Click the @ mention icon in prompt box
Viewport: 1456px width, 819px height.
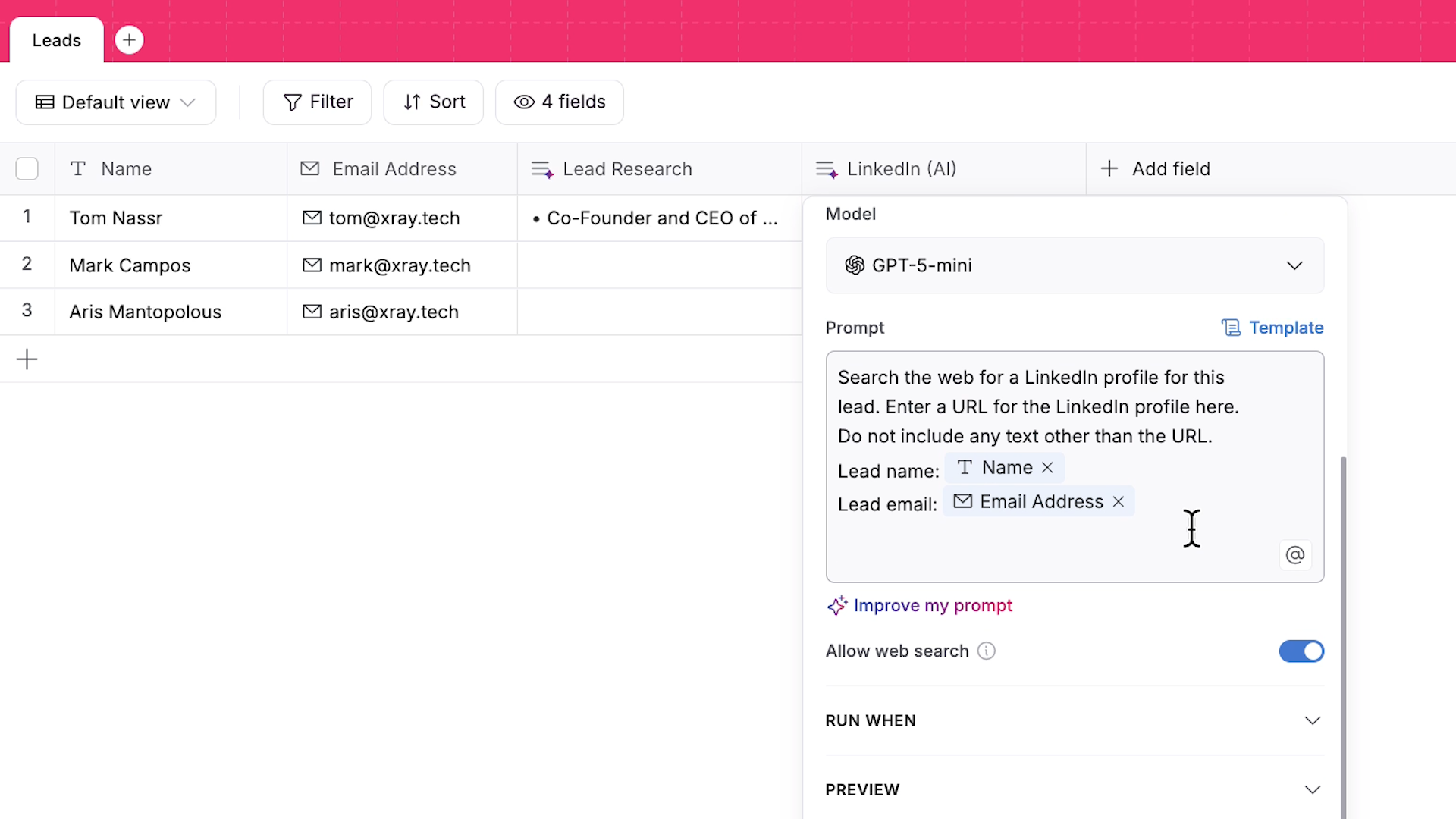click(x=1294, y=554)
